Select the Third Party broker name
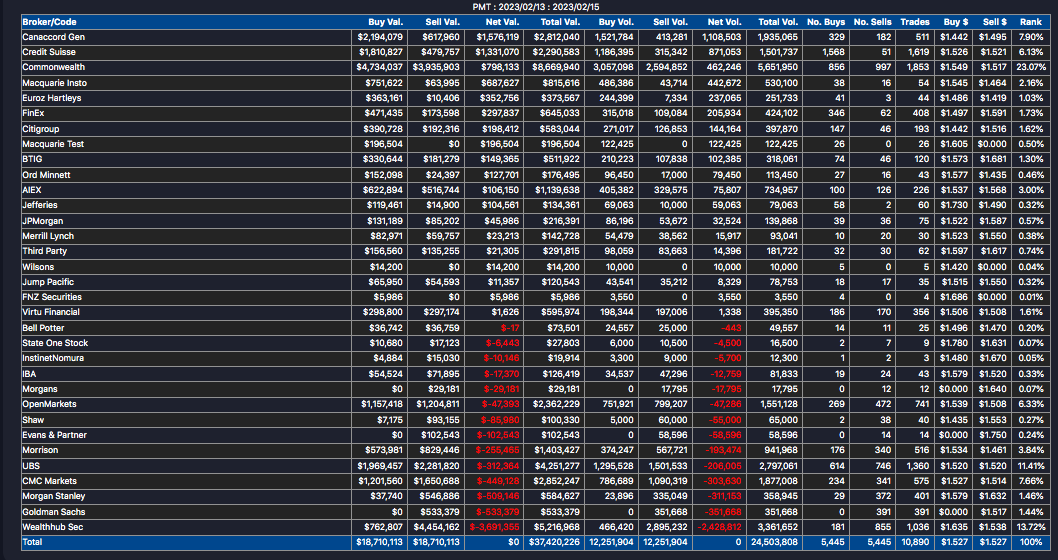 (45, 251)
